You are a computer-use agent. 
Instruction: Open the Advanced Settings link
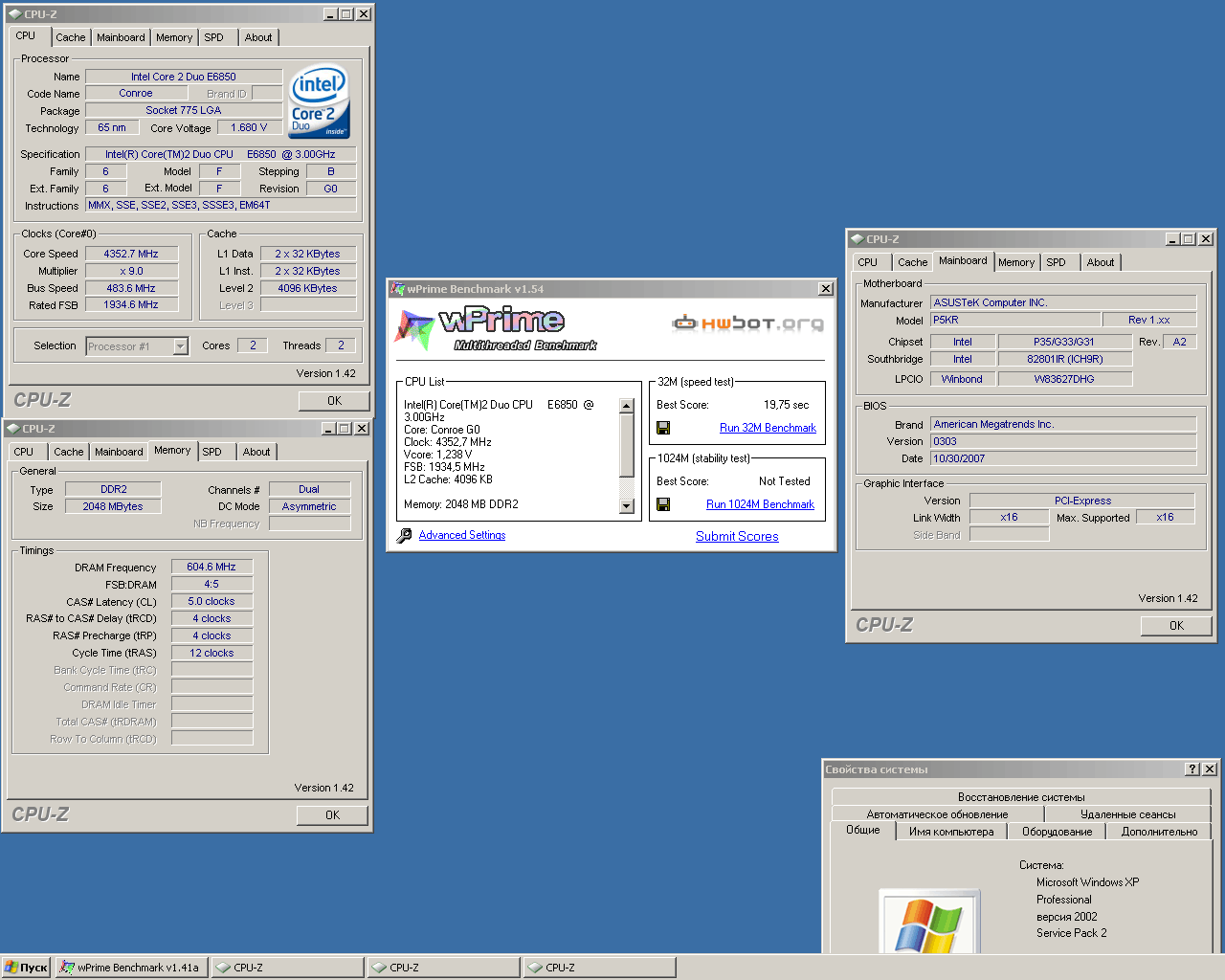pyautogui.click(x=462, y=535)
